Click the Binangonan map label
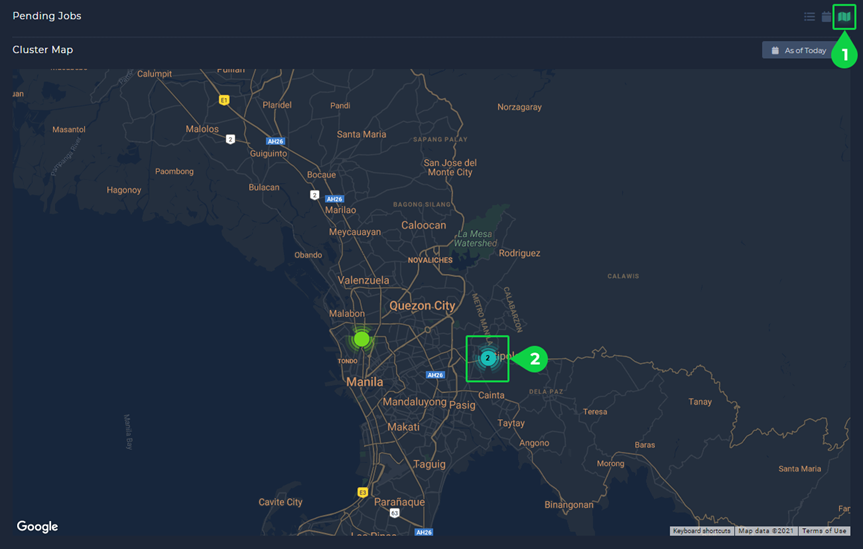 coord(569,505)
